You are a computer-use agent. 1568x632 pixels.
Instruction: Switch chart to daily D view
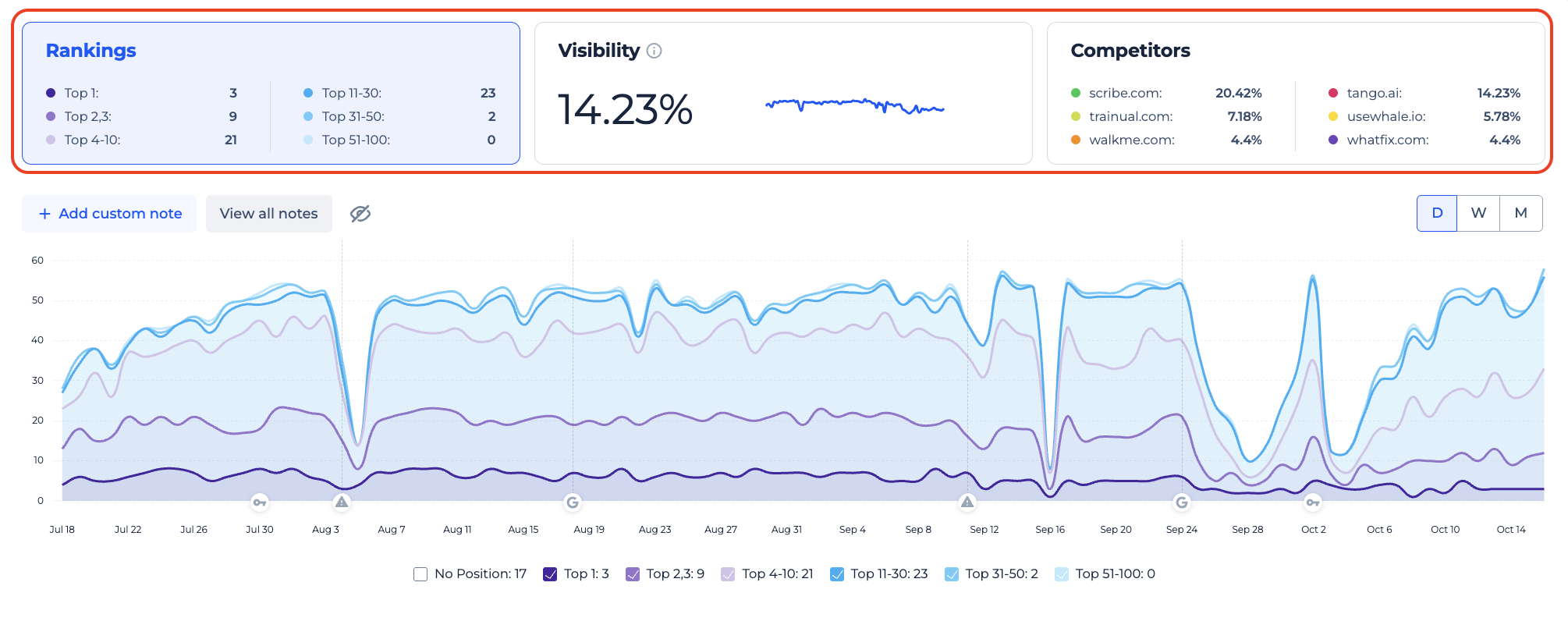(x=1437, y=213)
